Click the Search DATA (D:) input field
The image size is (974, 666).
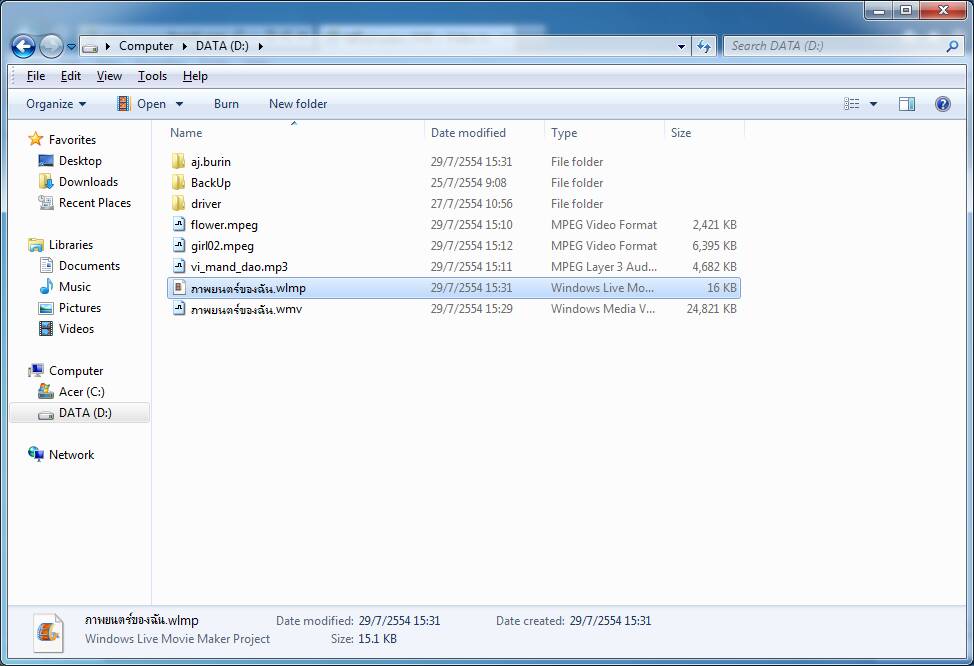[x=835, y=46]
